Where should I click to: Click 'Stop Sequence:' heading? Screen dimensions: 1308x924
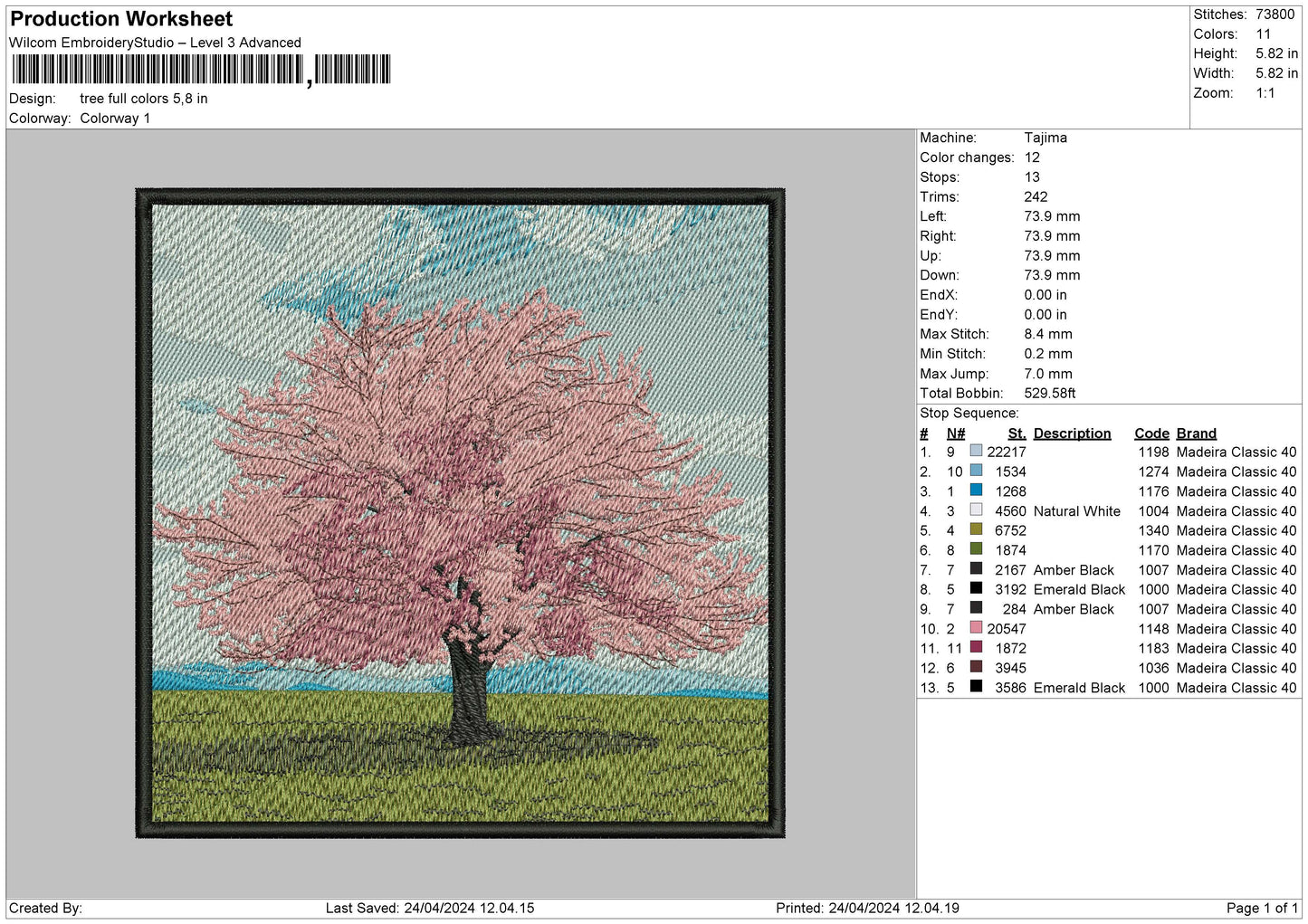click(x=969, y=414)
